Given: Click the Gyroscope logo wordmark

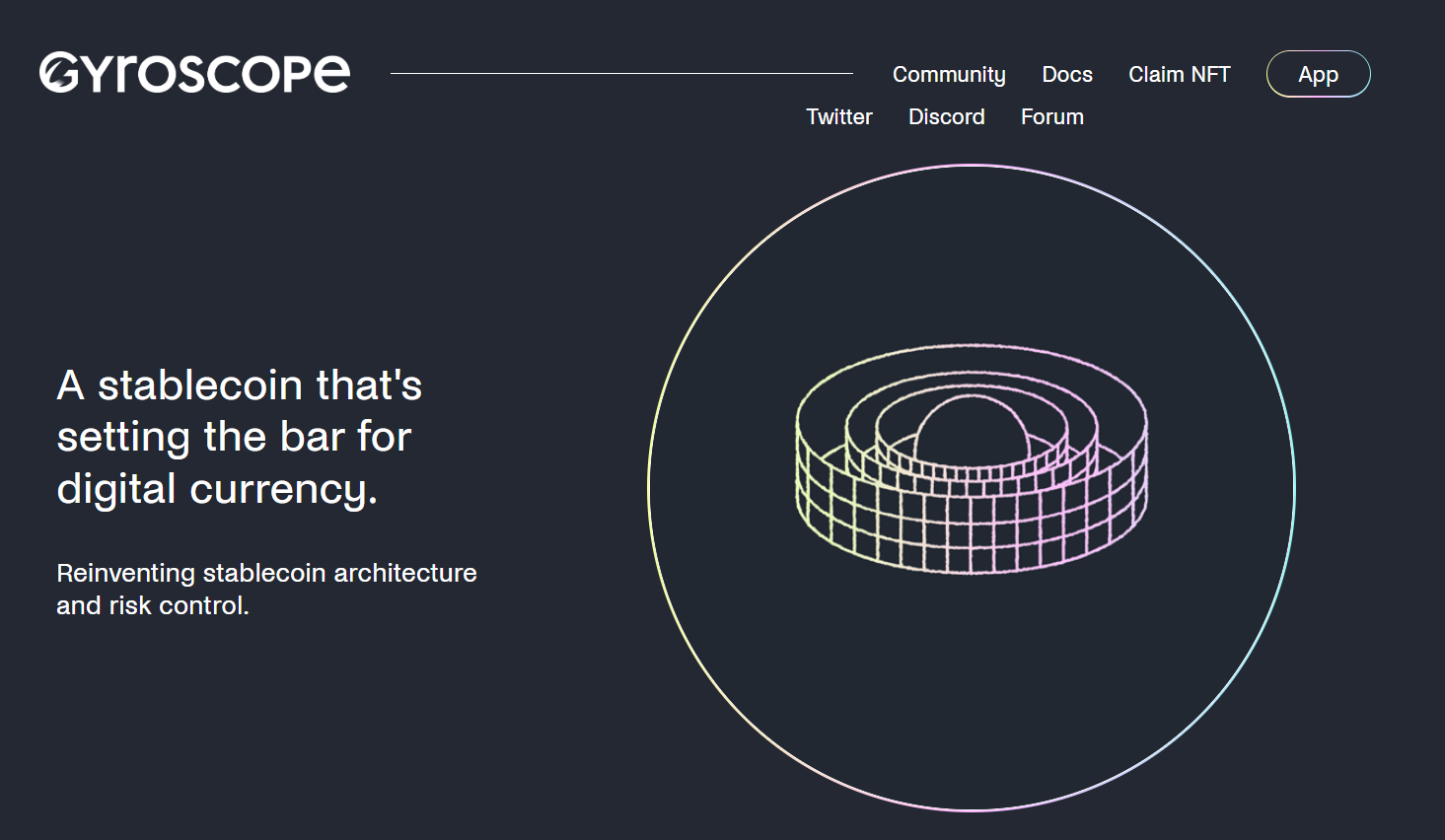Looking at the screenshot, I should (x=194, y=73).
